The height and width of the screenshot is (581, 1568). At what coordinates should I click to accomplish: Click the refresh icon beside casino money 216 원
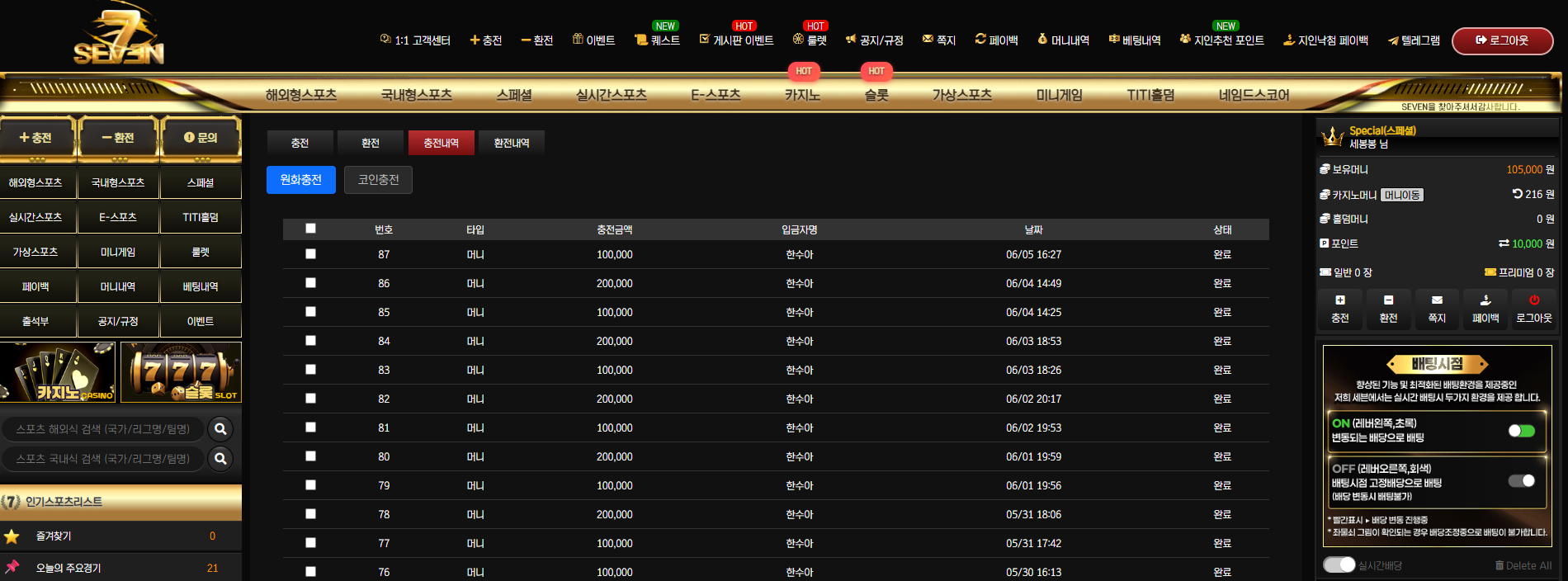pyautogui.click(x=1517, y=194)
